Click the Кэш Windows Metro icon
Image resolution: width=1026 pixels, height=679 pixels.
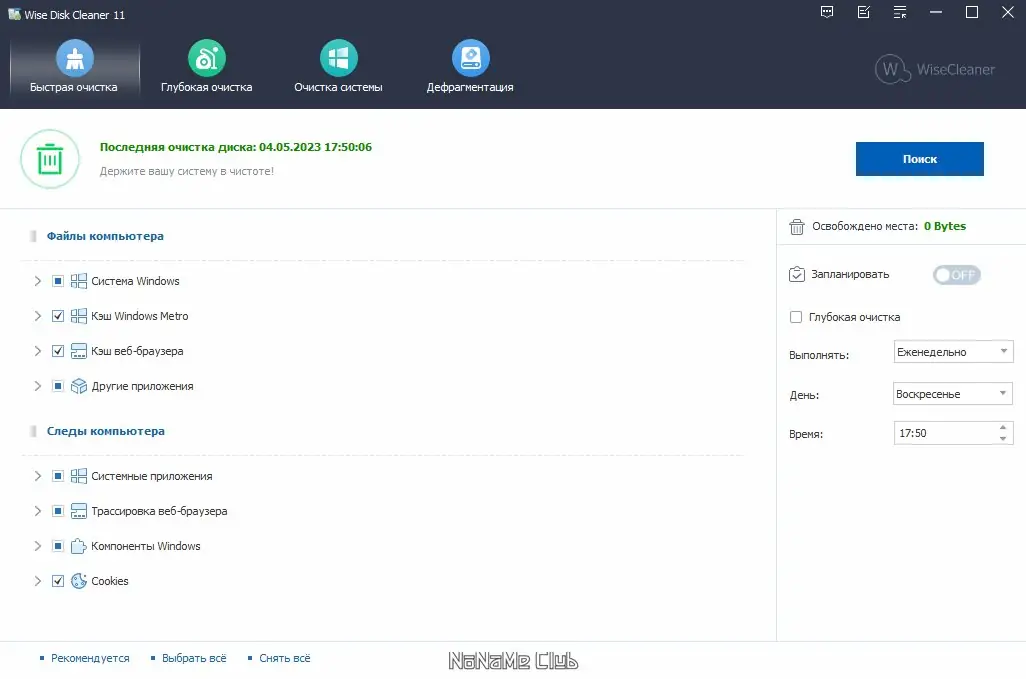point(79,316)
